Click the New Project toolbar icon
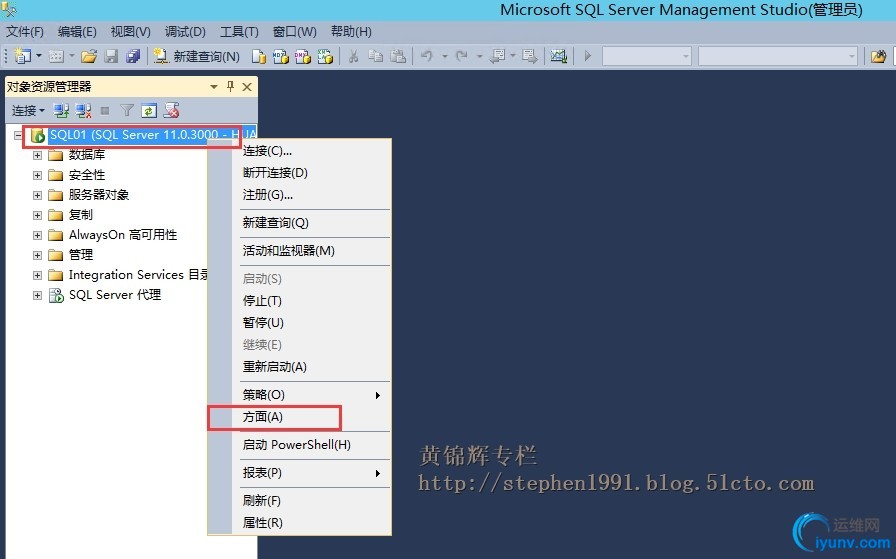The height and width of the screenshot is (559, 896). 22,56
